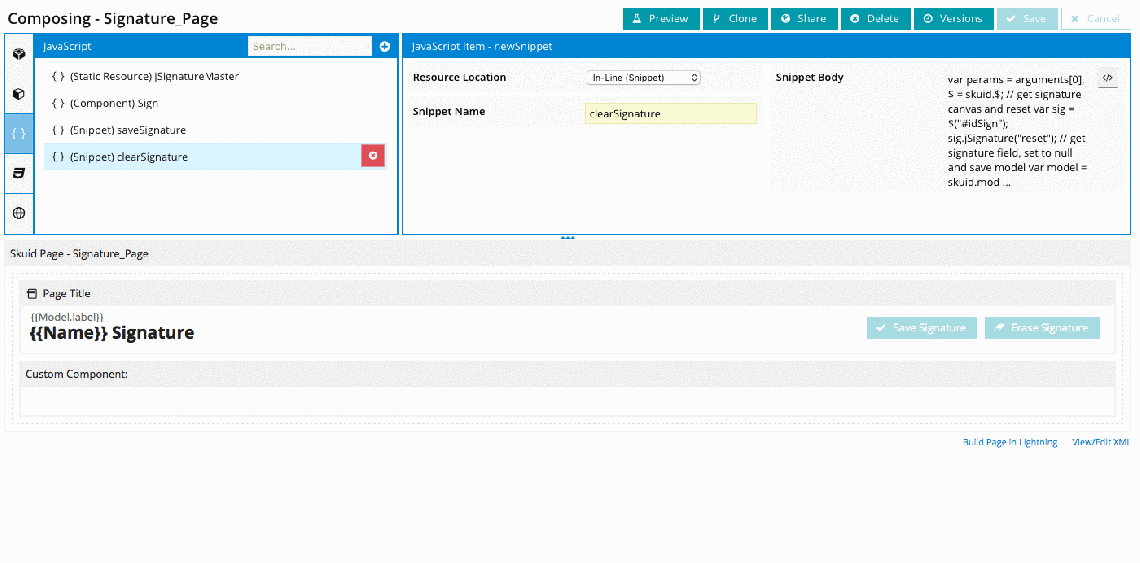Screen dimensions: 1140x563
Task: Click the Preview button
Action: [660, 19]
